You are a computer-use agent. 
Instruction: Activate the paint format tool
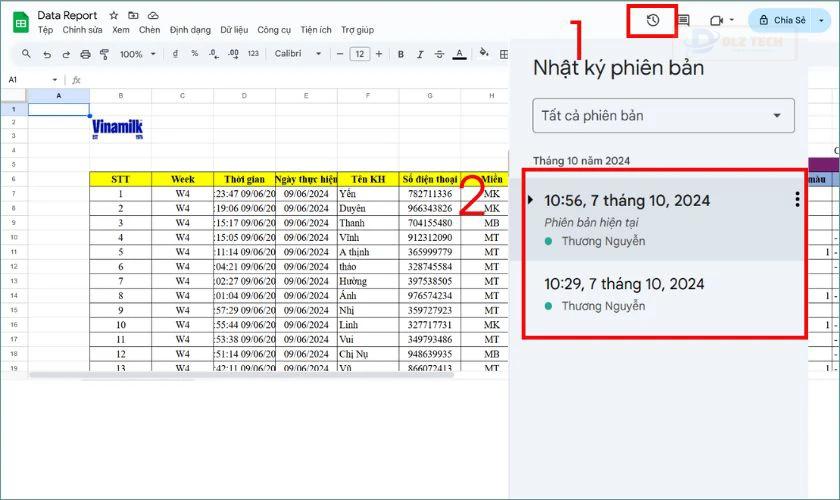(x=104, y=54)
